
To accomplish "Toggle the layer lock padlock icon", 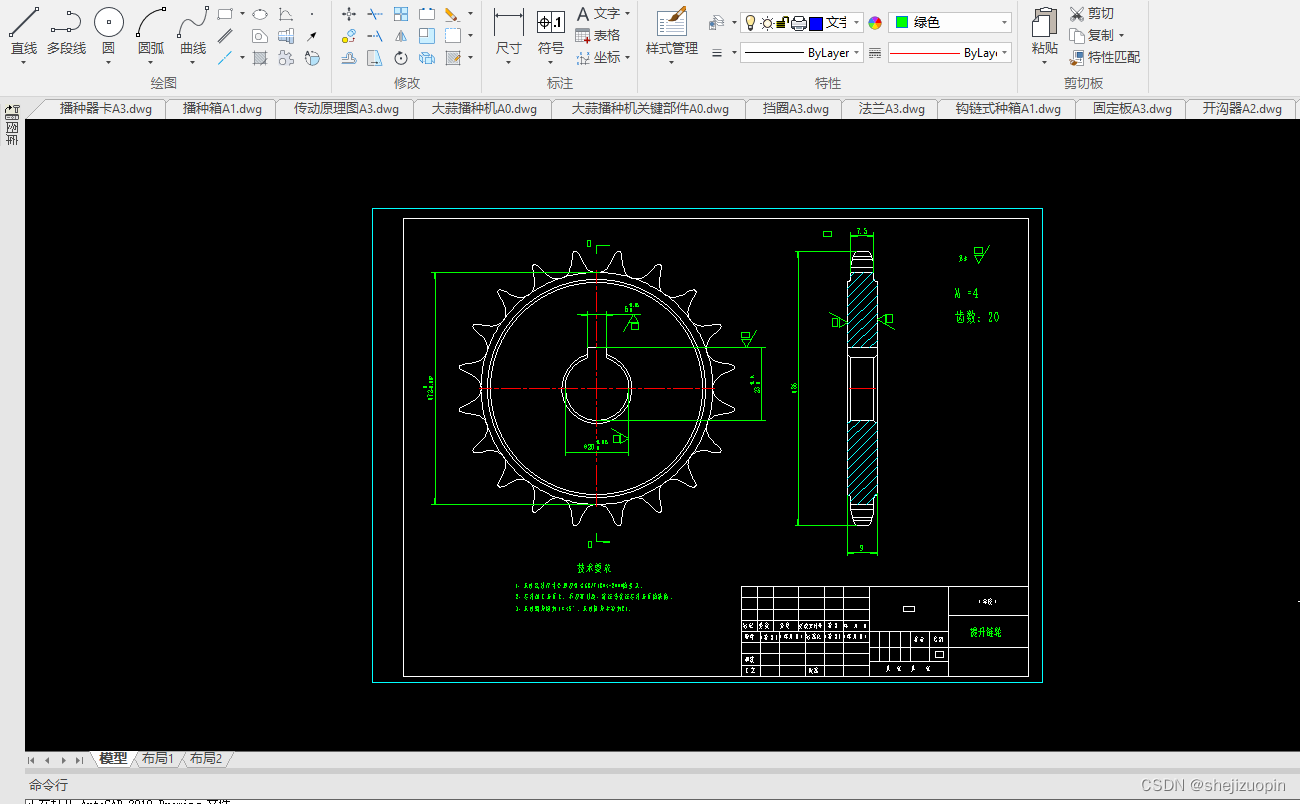I will coord(783,23).
